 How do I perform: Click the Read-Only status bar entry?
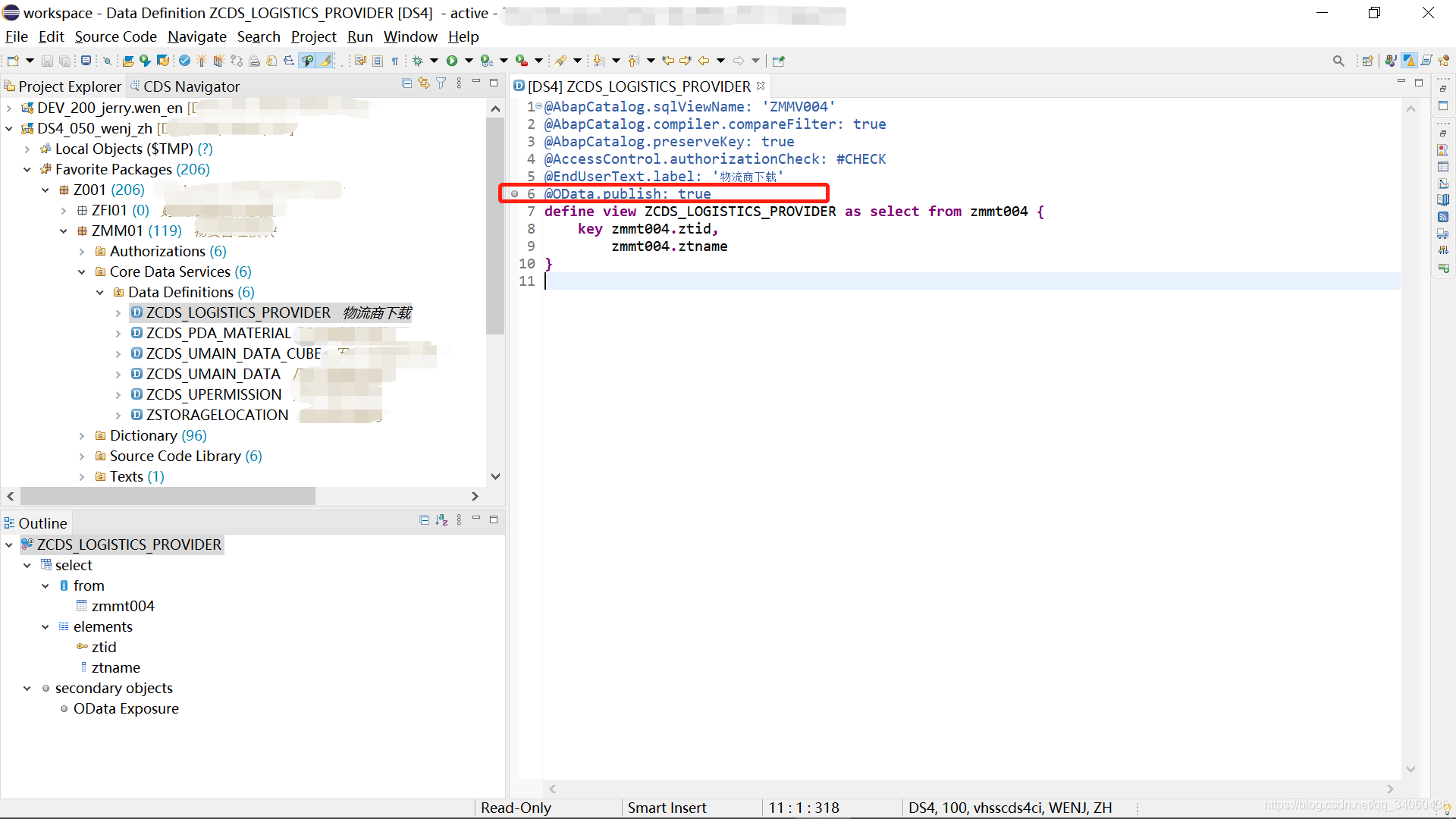click(x=516, y=808)
